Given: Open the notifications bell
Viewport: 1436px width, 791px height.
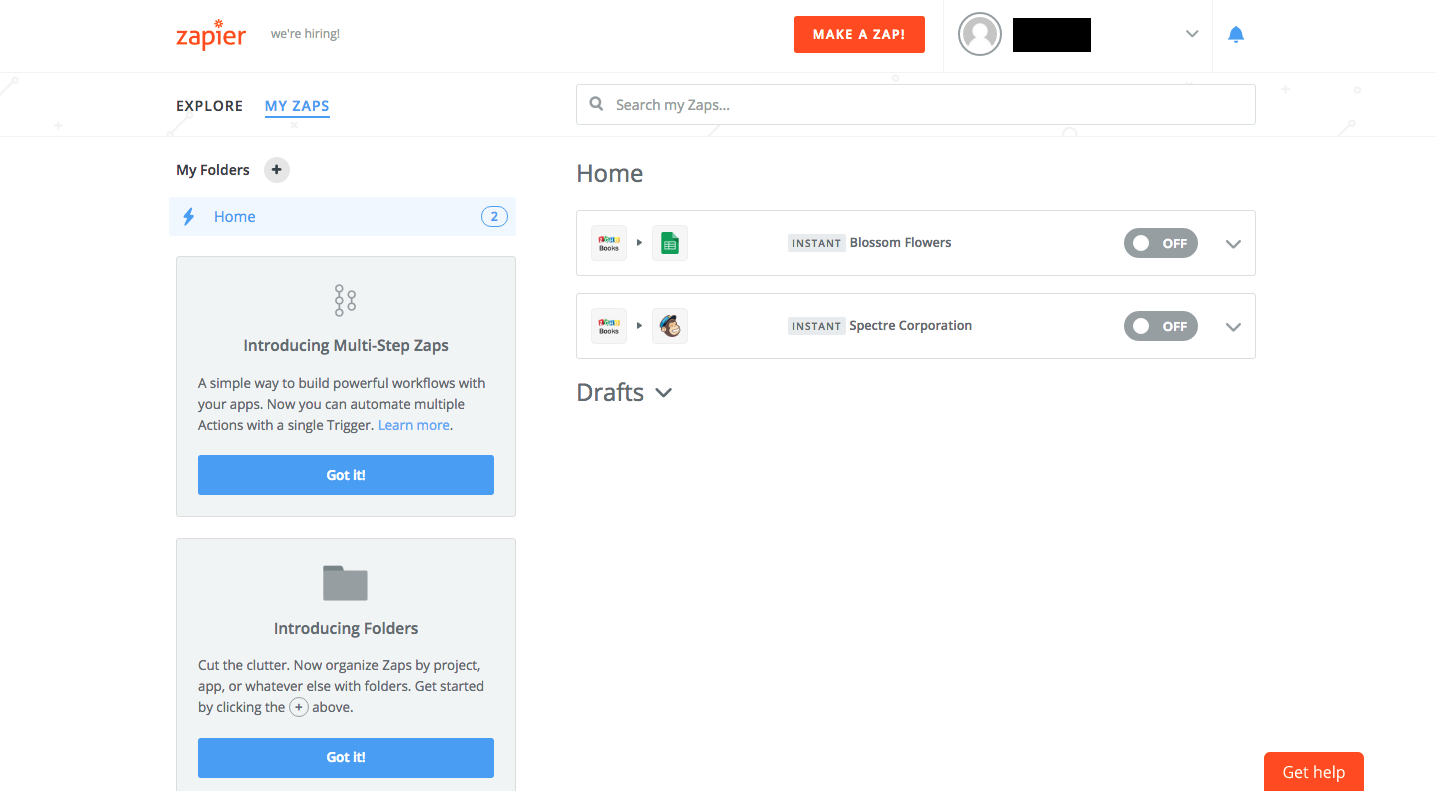Looking at the screenshot, I should coord(1236,35).
